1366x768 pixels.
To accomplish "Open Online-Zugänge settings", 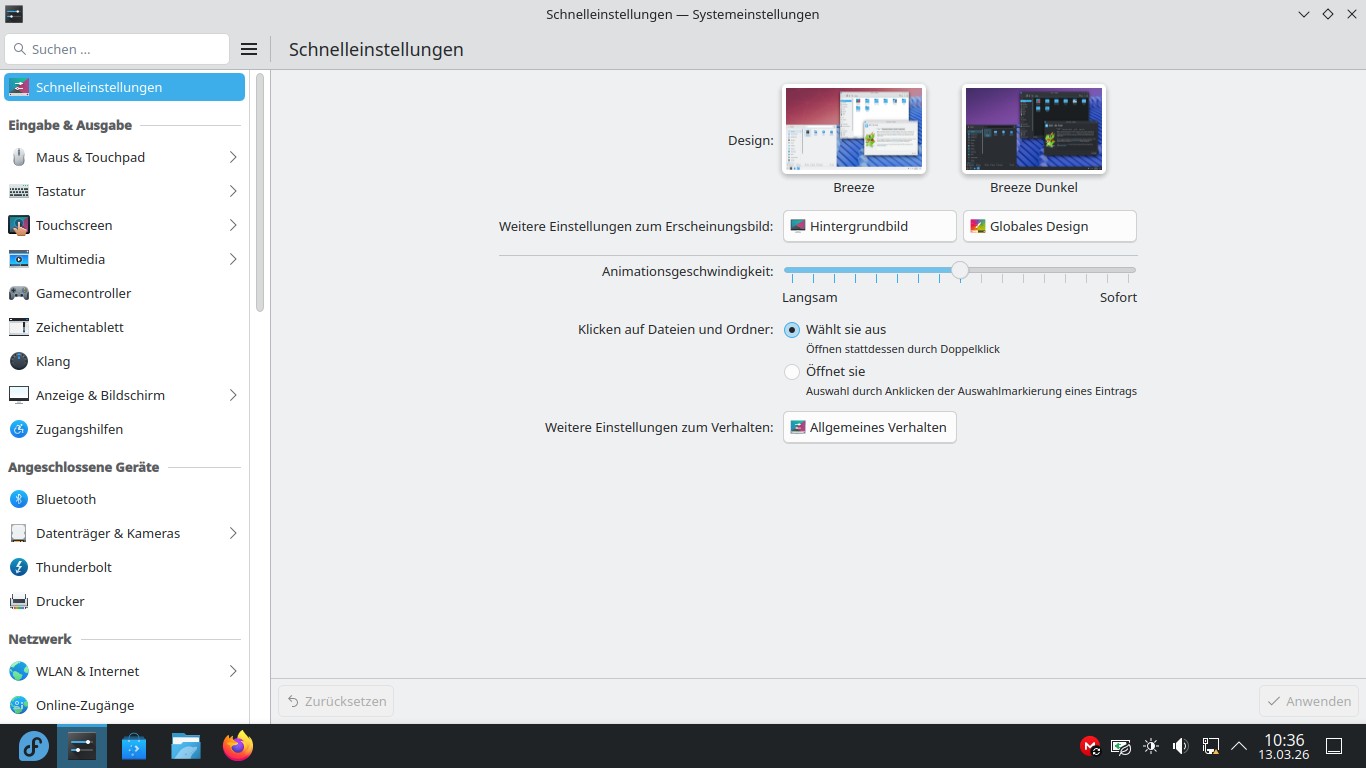I will (124, 705).
